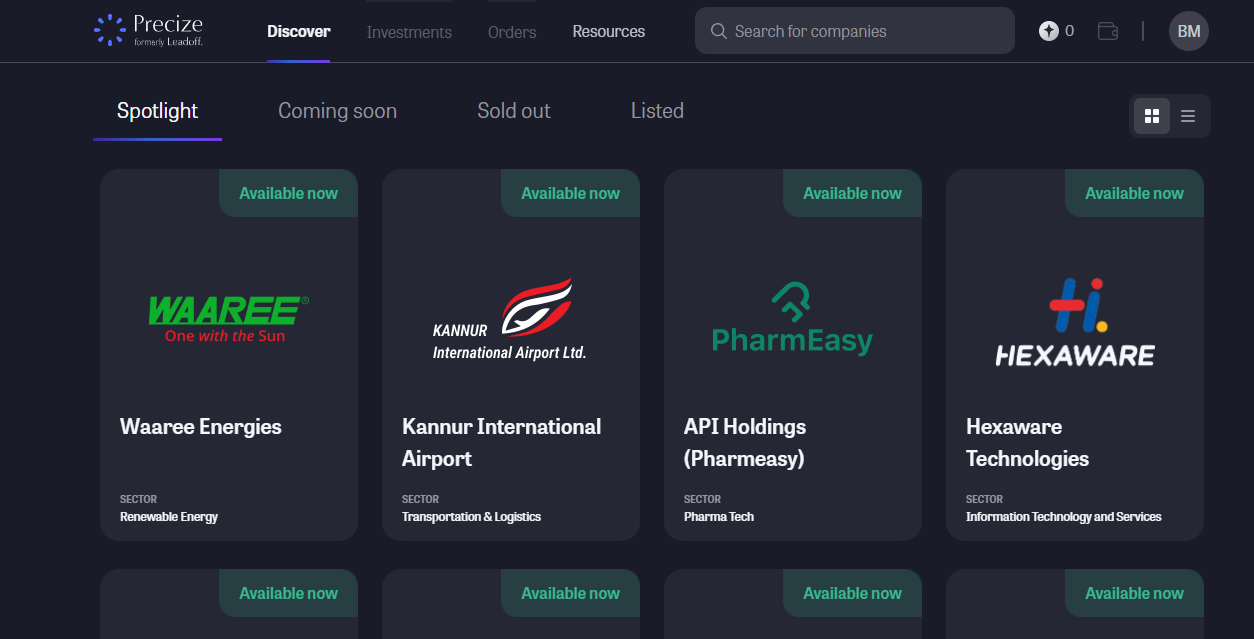Click the Hexaware logo image

[1075, 322]
